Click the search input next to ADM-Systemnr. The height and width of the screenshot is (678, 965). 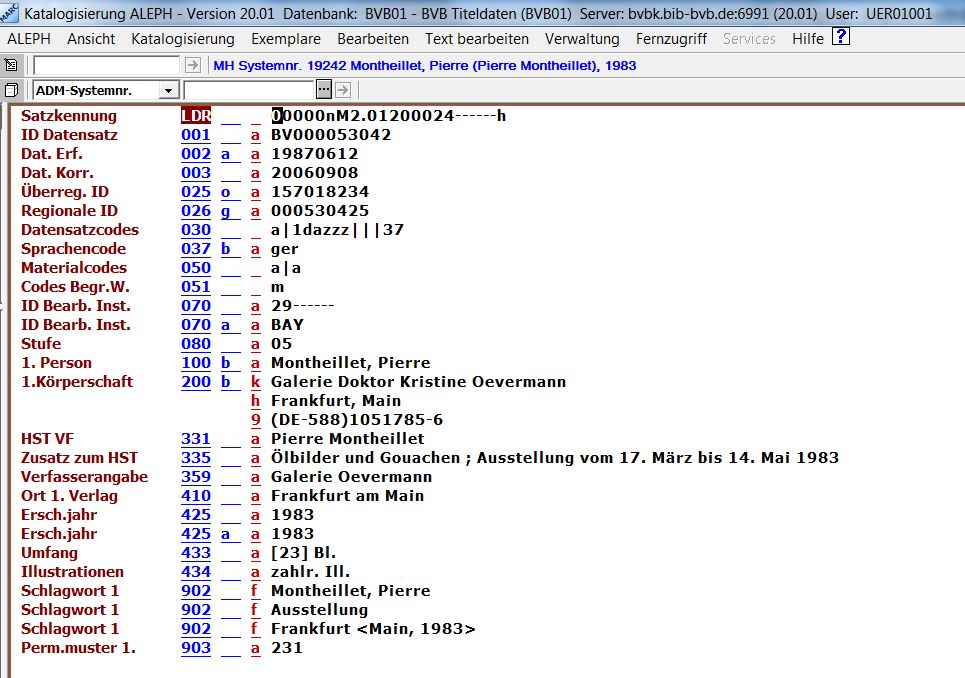(263, 90)
